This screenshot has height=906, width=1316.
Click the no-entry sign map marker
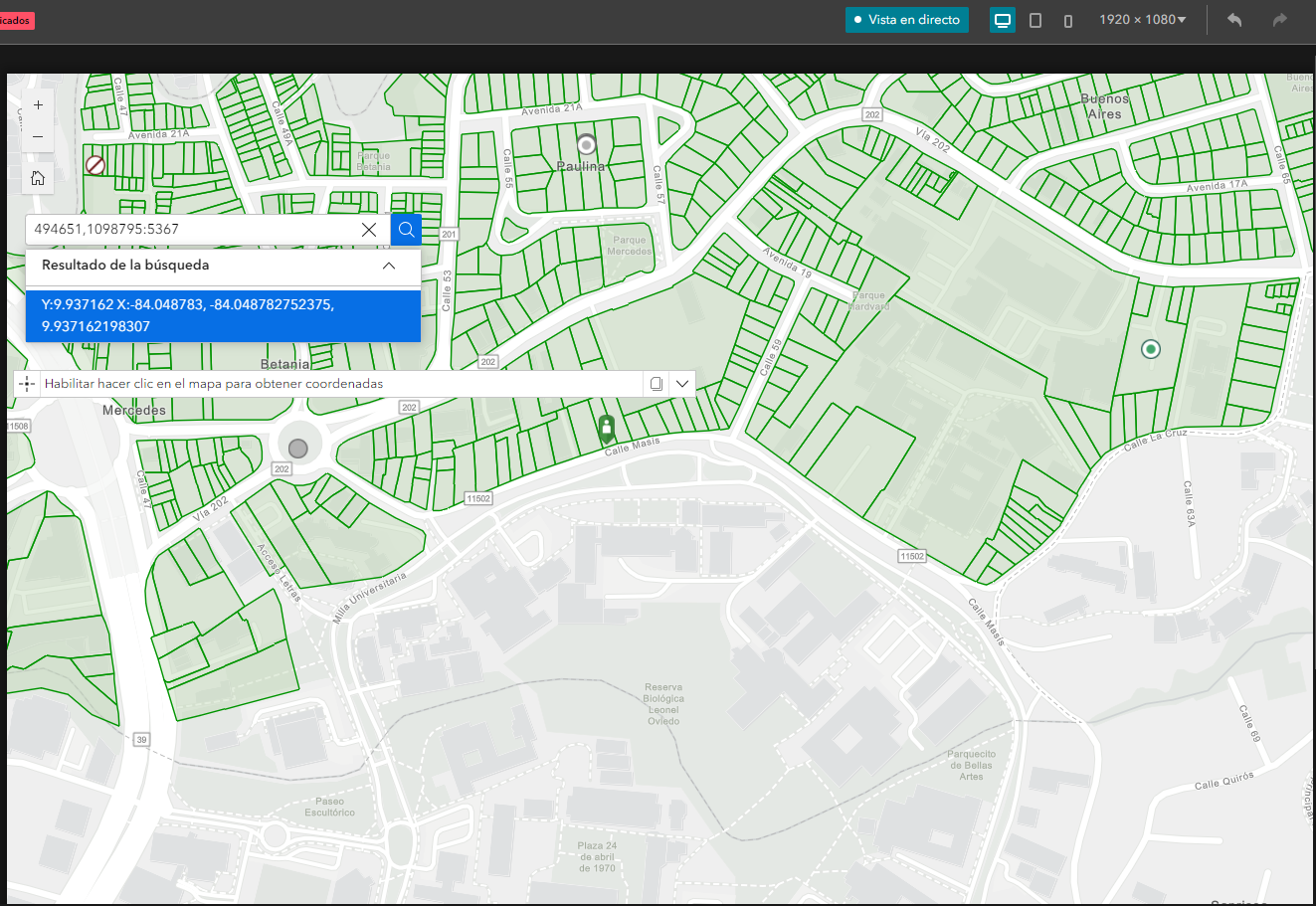tap(95, 165)
